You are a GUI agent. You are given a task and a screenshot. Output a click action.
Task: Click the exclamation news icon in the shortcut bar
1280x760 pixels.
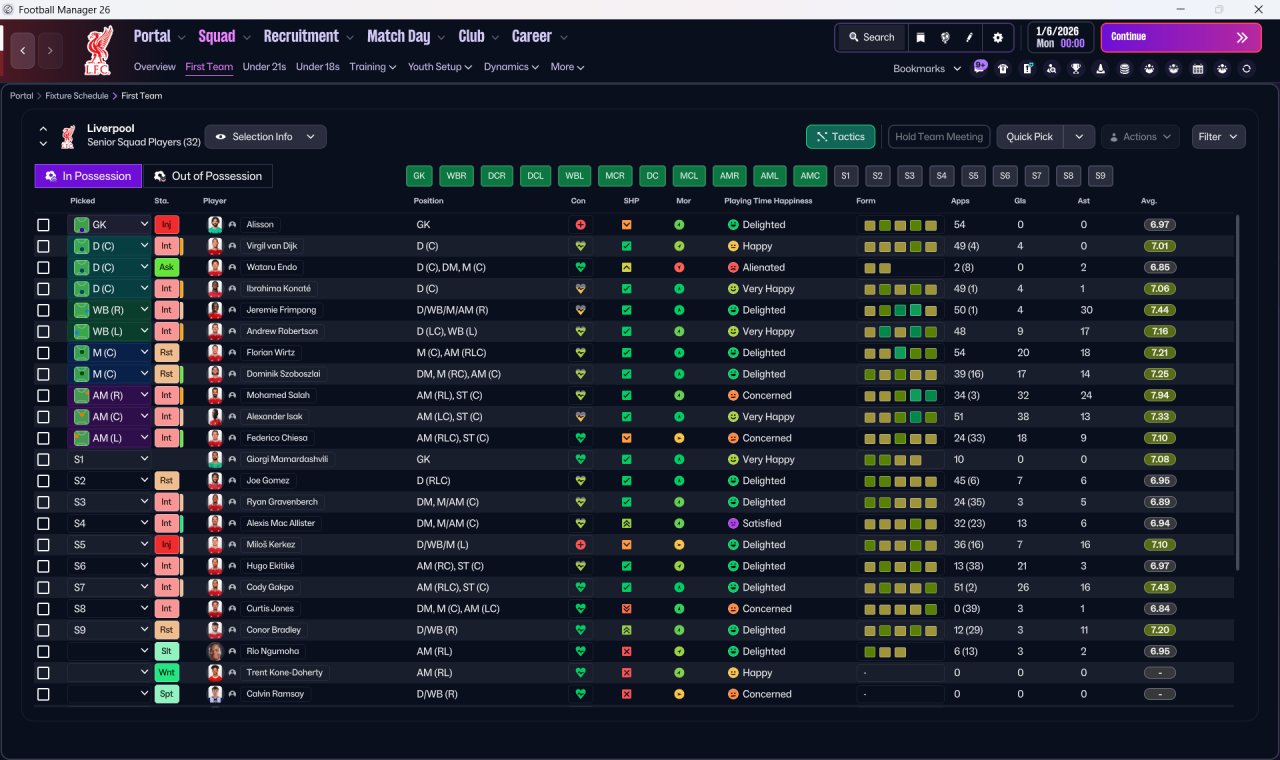pyautogui.click(x=1028, y=69)
